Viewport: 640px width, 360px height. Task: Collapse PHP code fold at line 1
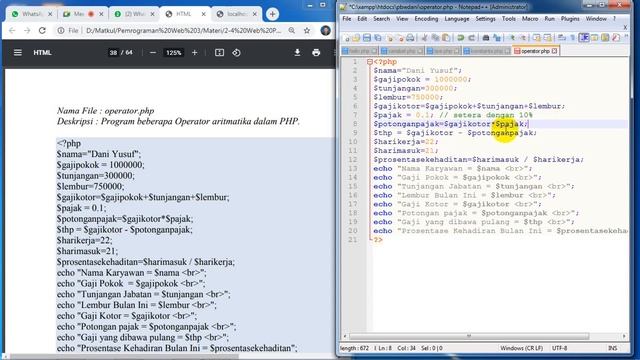(x=369, y=62)
